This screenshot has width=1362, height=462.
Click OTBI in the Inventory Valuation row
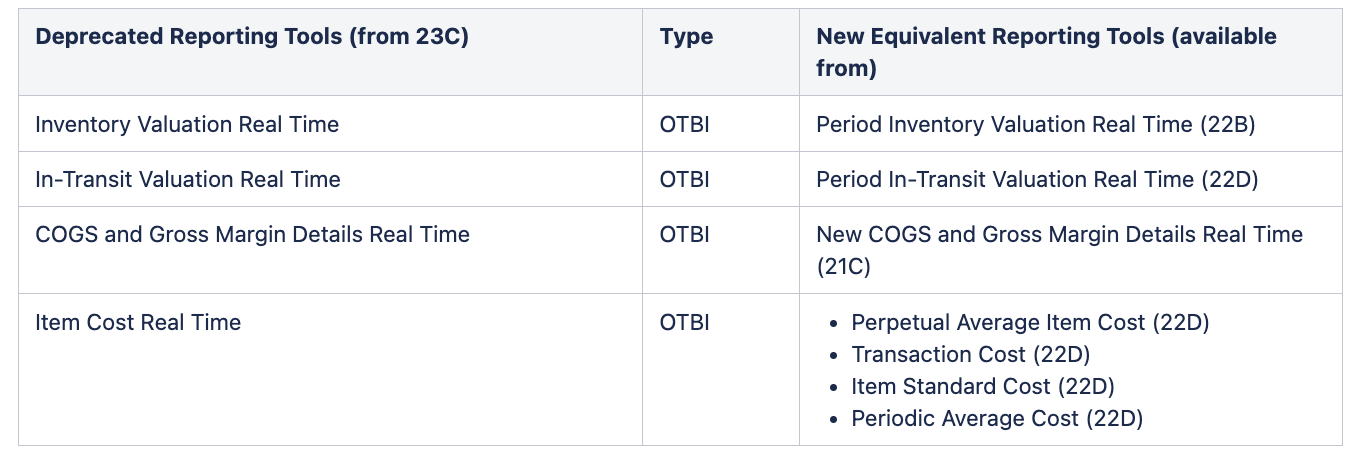coord(685,124)
